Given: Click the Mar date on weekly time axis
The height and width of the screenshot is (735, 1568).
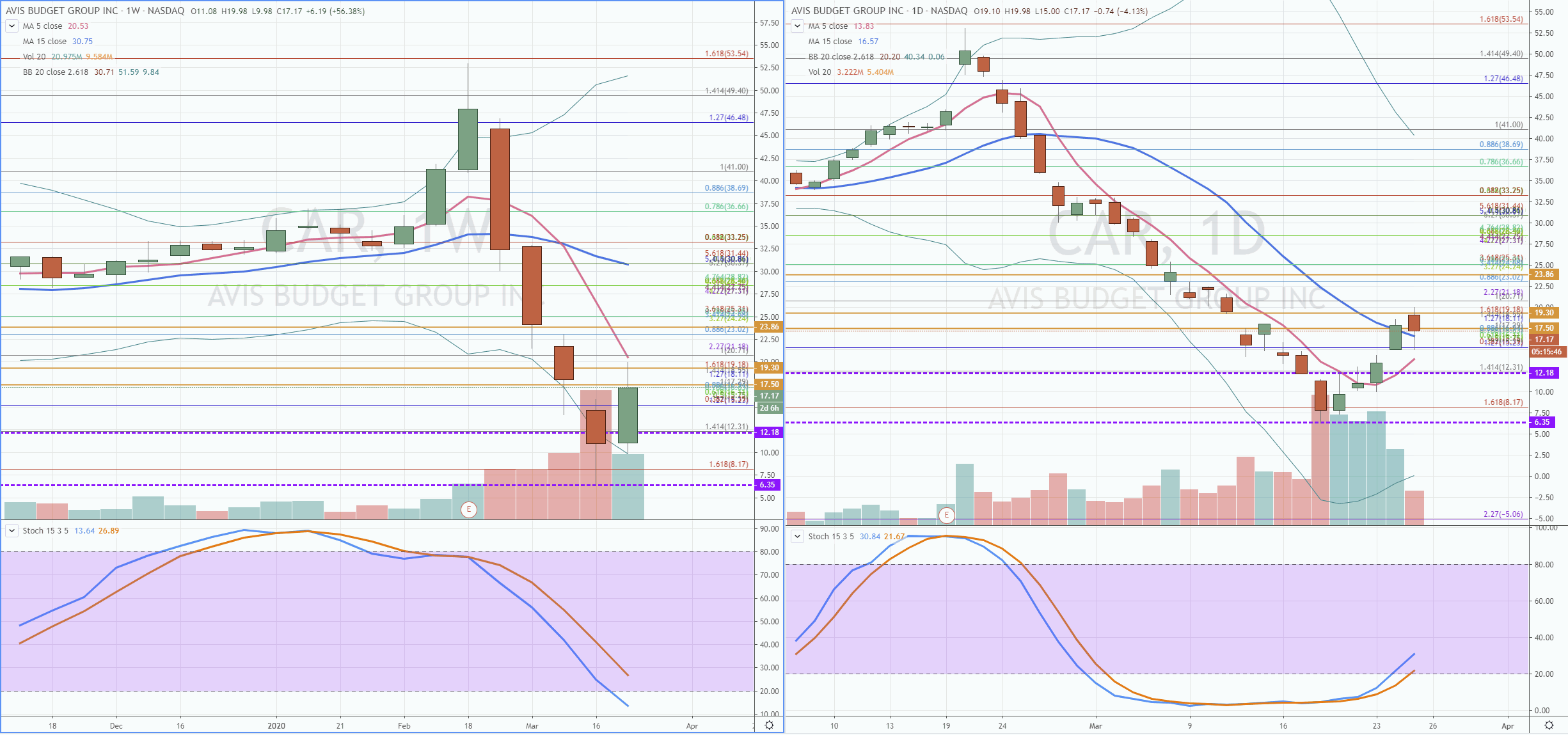Looking at the screenshot, I should coord(532,726).
